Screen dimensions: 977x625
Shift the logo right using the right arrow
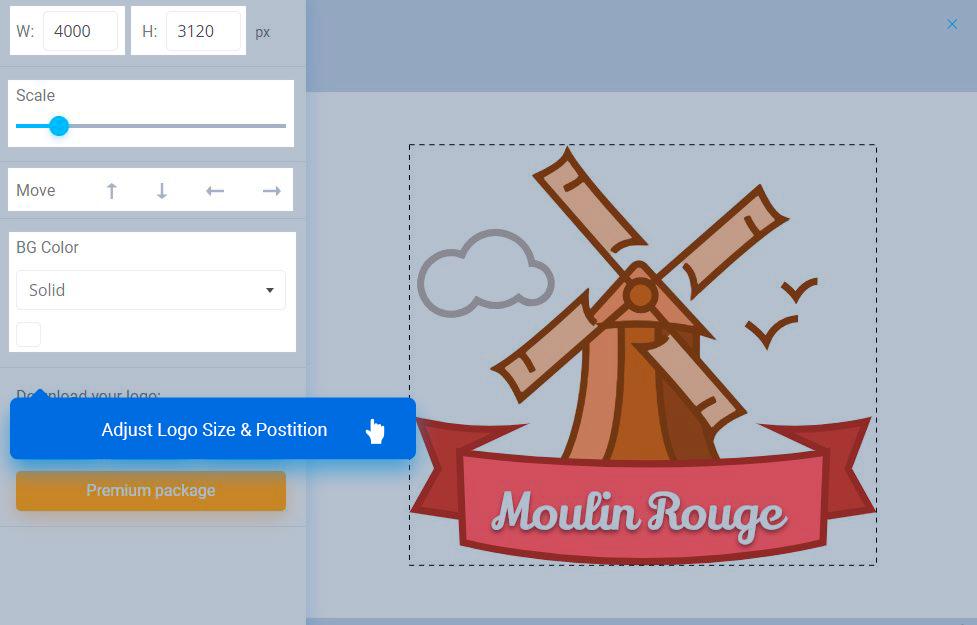(272, 191)
